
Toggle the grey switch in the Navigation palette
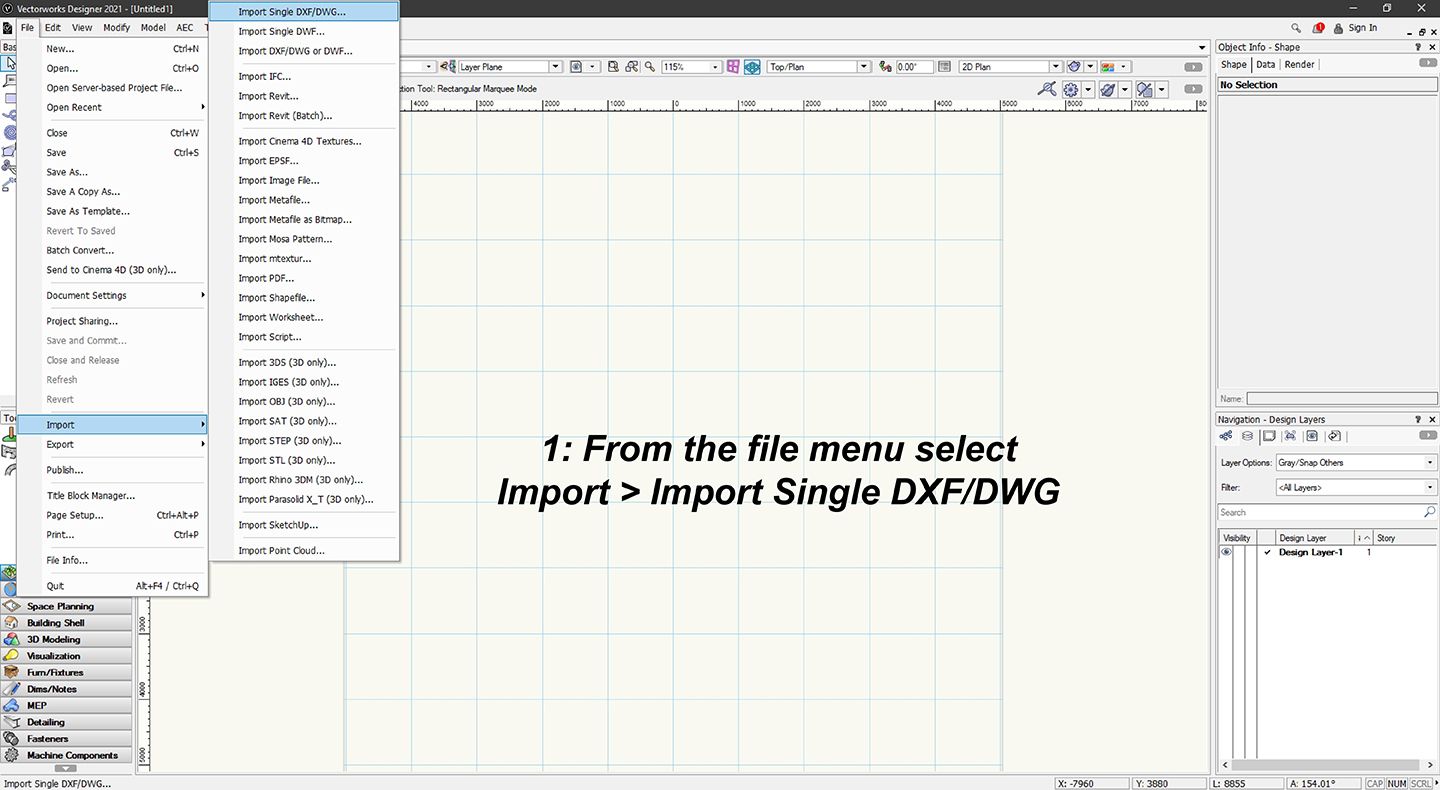(1428, 436)
